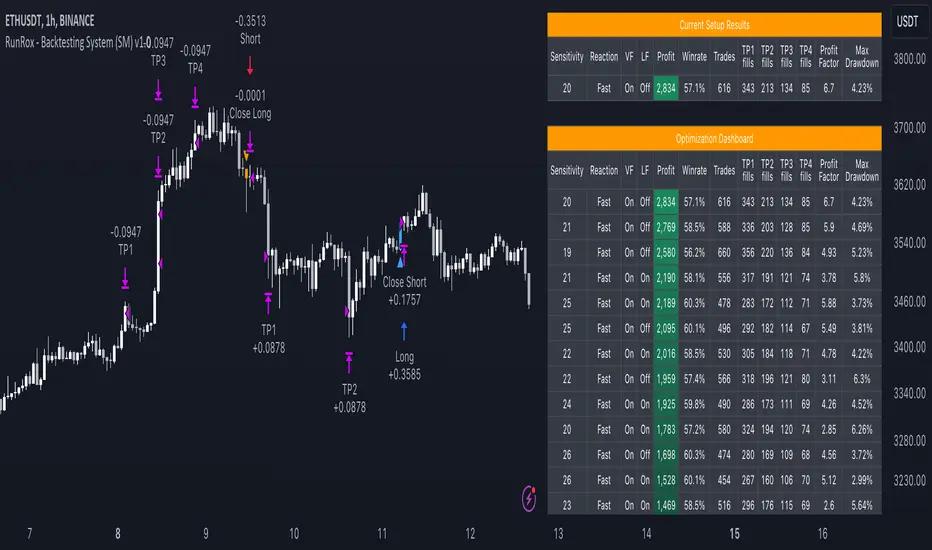Click the 3620.00 price axis label
Screen dimensions: 932x550
(909, 185)
